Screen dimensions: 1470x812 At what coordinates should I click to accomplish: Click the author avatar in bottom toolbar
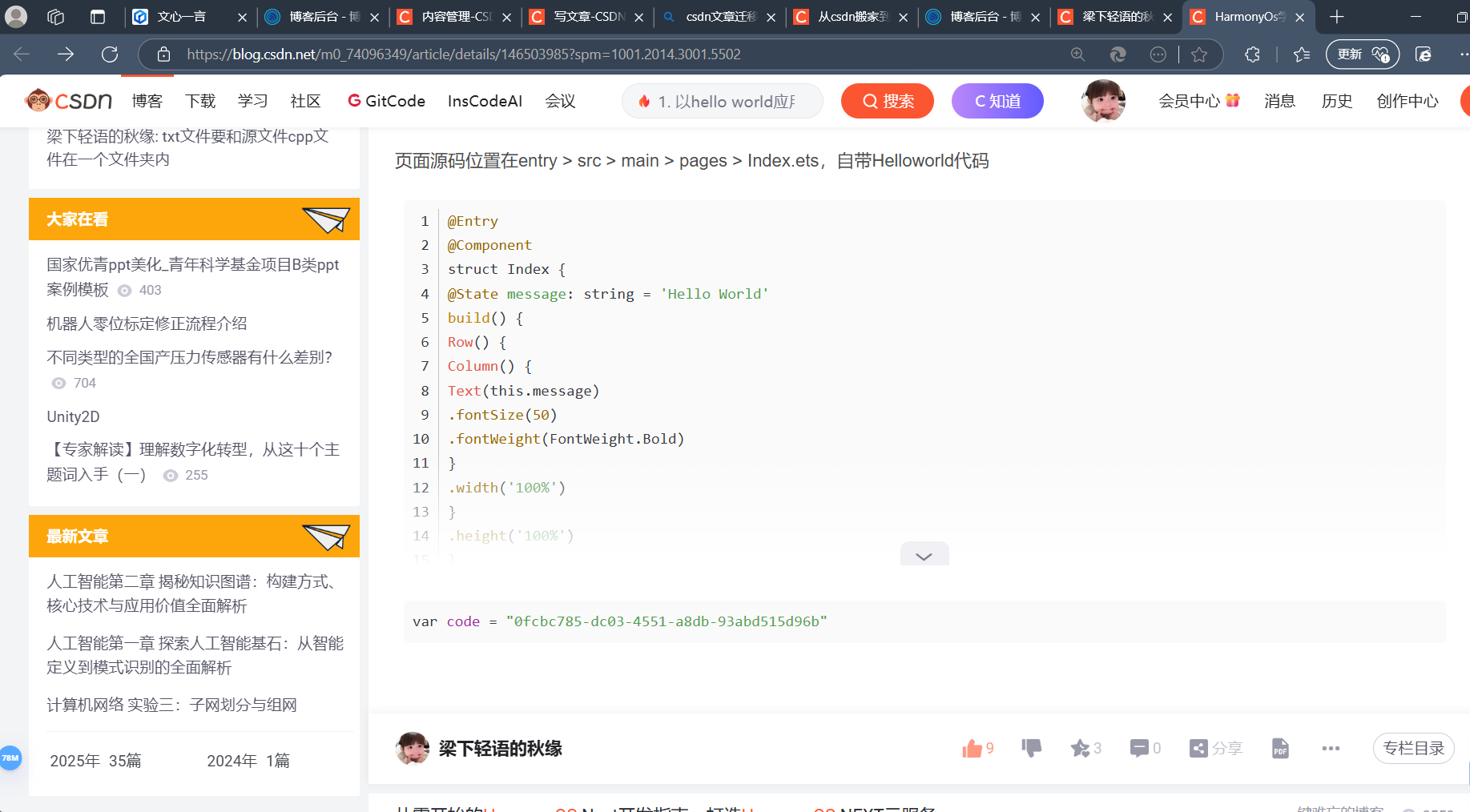coord(413,748)
